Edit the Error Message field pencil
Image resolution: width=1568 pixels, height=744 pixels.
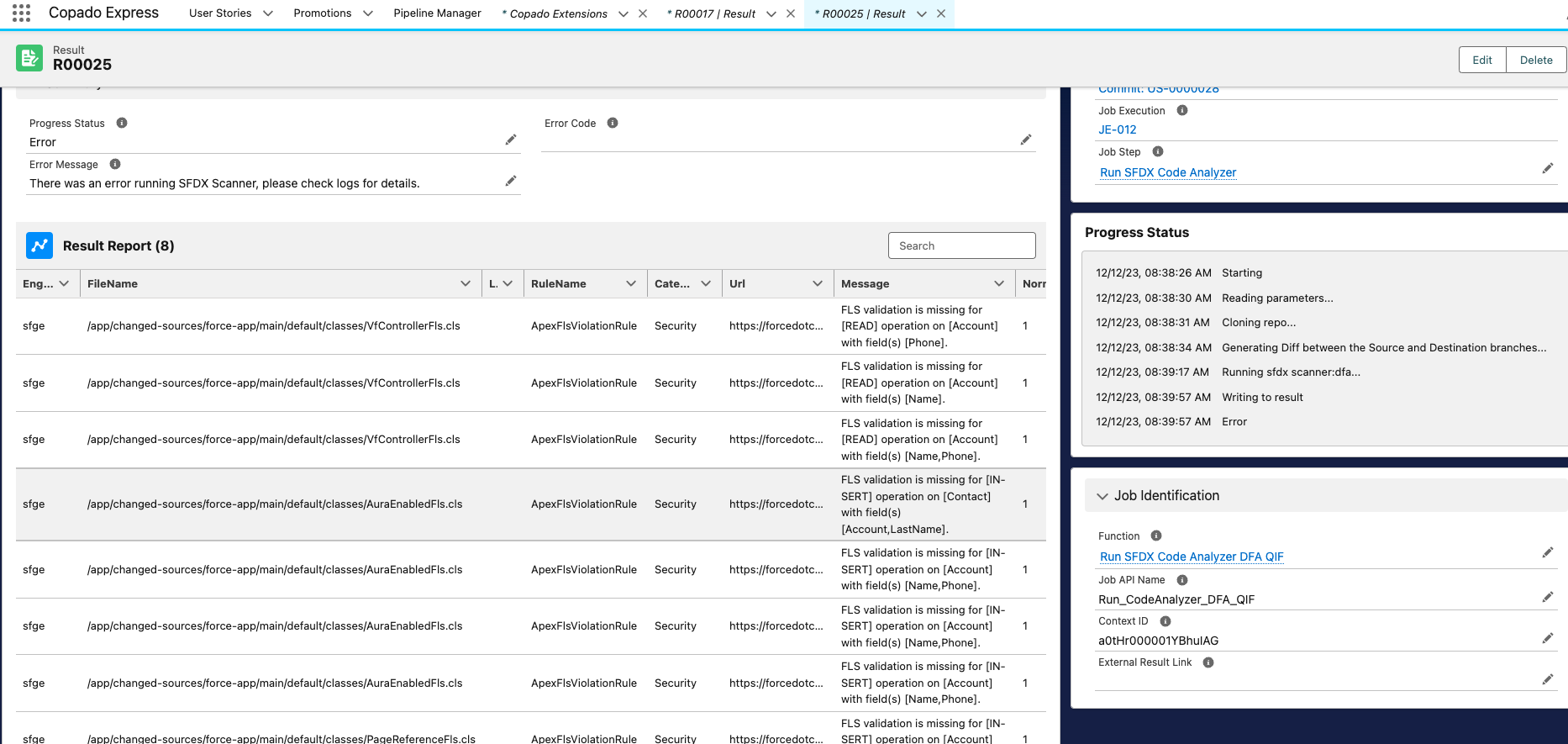point(511,181)
